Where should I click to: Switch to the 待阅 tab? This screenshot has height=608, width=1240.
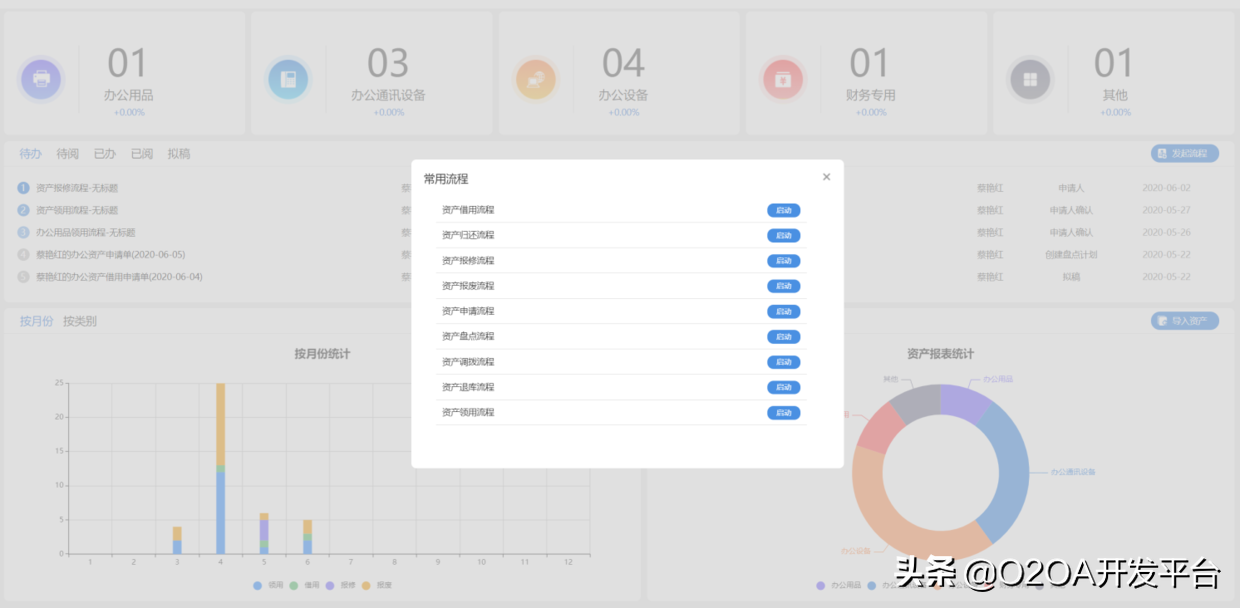[x=68, y=153]
